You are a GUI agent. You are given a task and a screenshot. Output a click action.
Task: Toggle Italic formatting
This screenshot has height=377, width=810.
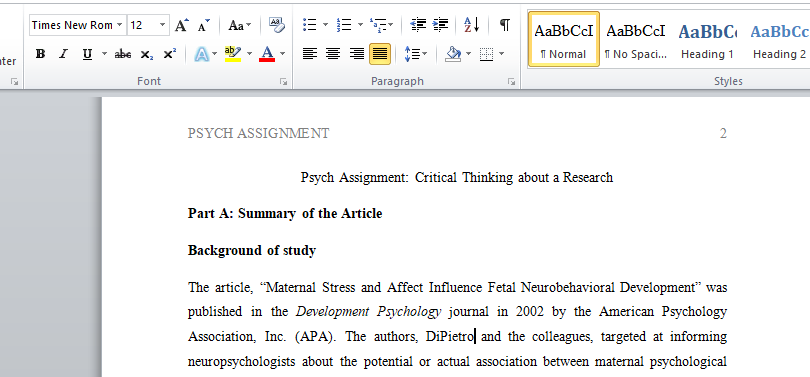pyautogui.click(x=64, y=54)
